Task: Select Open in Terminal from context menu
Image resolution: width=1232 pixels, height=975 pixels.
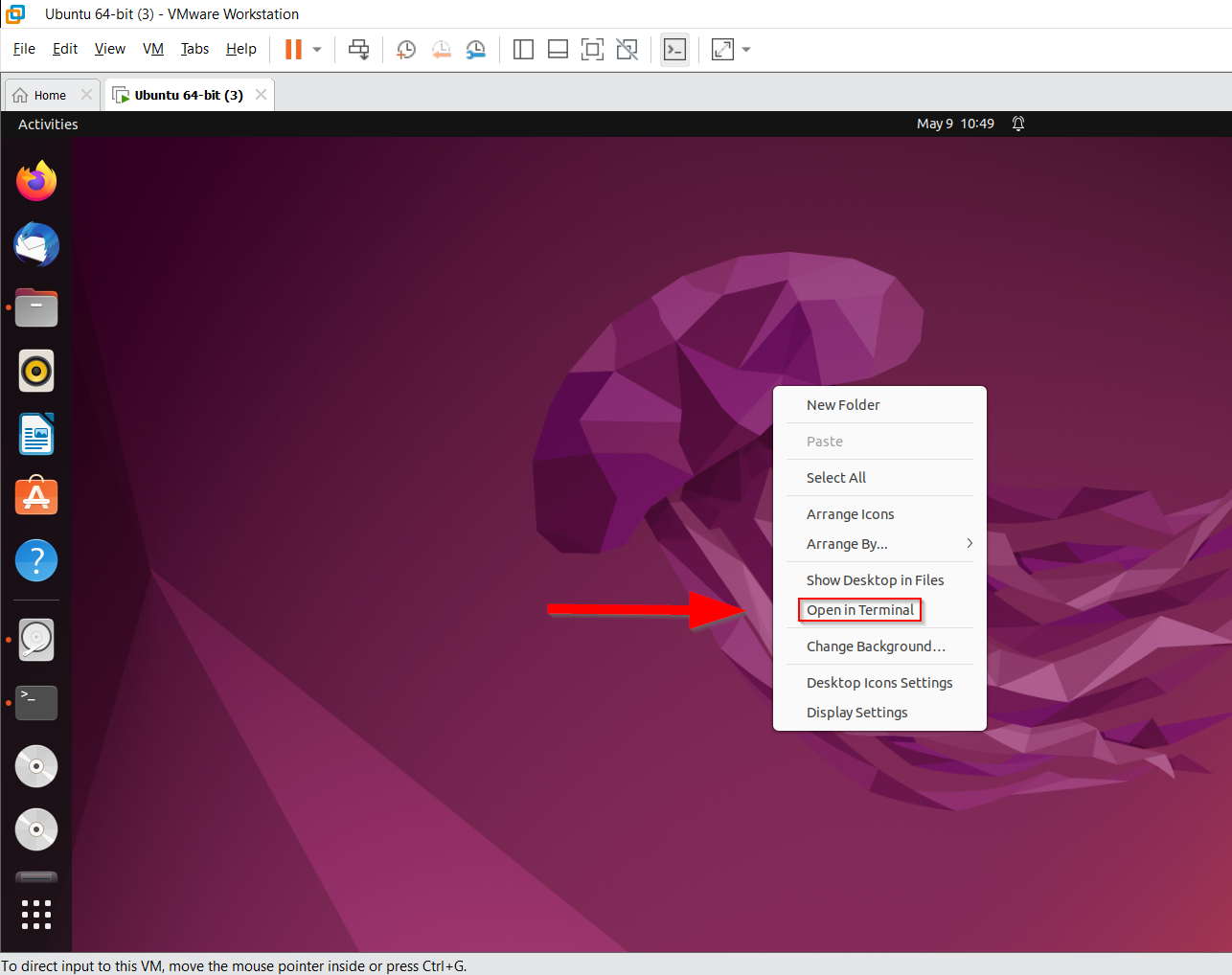Action: click(859, 609)
